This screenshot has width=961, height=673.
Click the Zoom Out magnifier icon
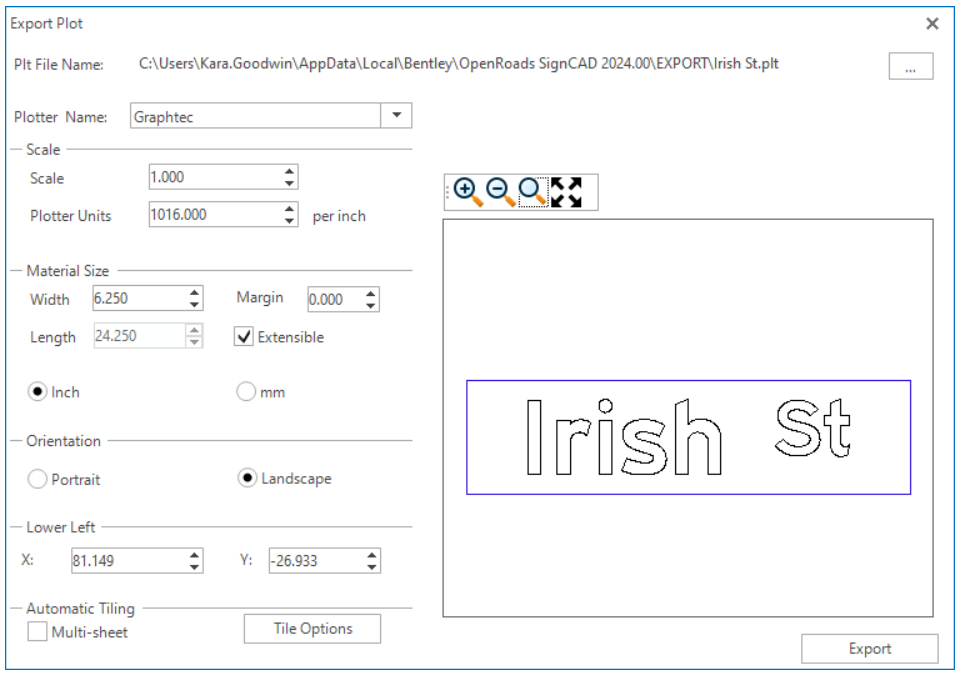point(500,192)
